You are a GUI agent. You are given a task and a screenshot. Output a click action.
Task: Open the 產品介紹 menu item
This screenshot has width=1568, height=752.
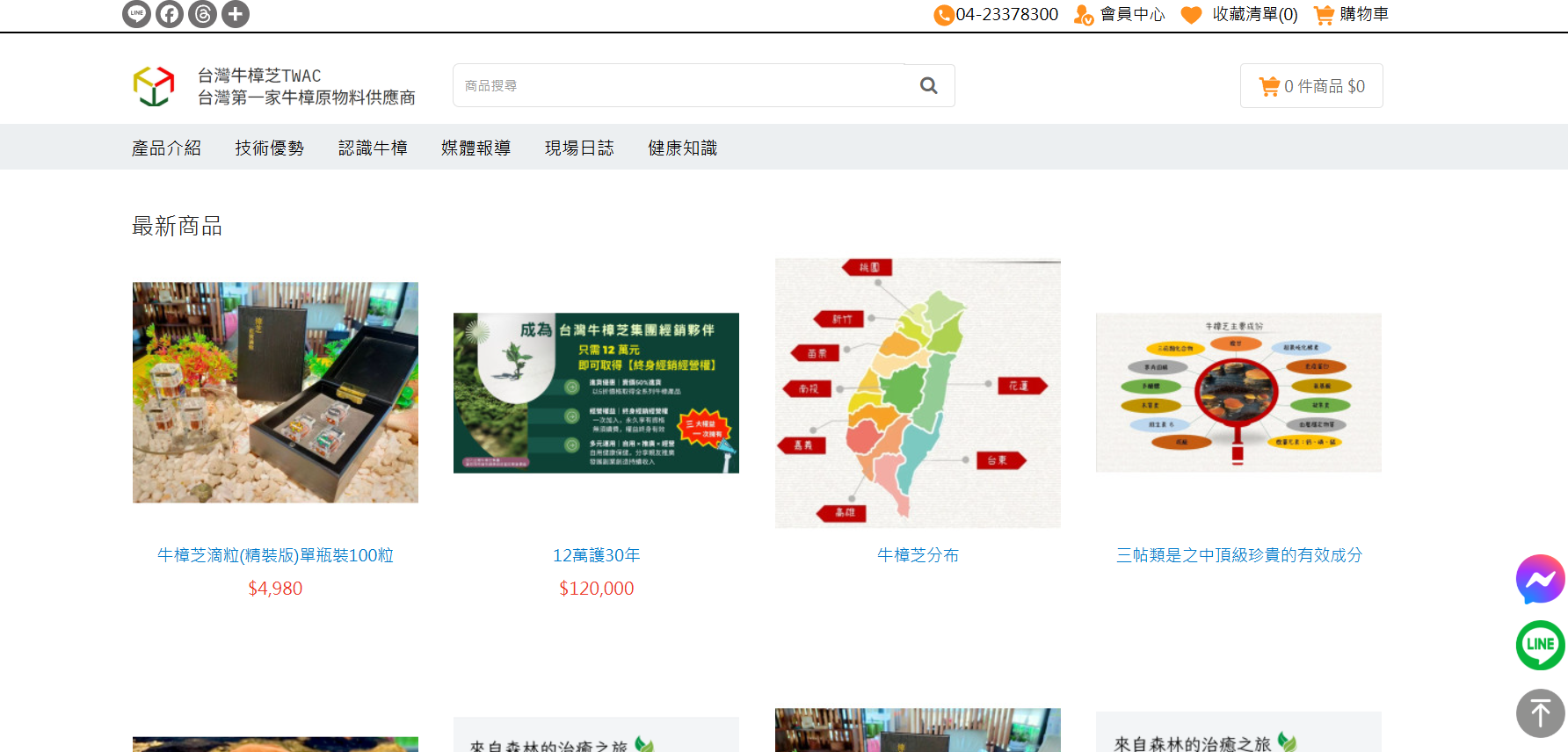point(166,148)
